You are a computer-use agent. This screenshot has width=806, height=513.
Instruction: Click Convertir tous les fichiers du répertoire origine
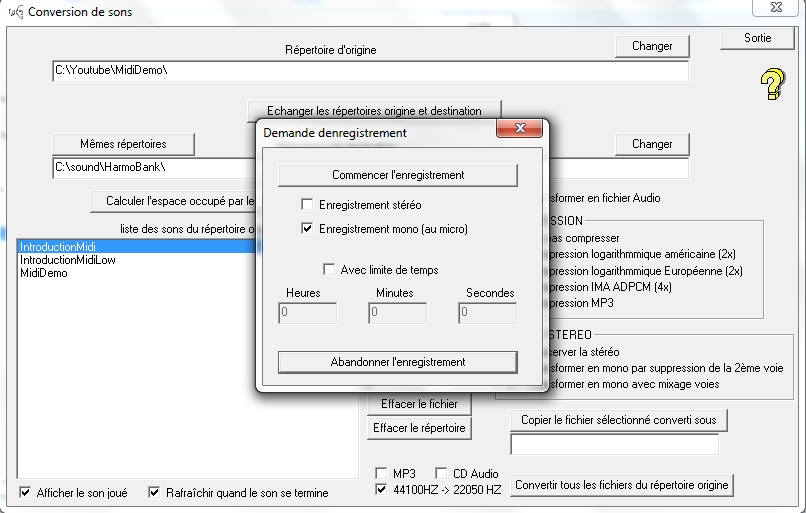(x=622, y=485)
